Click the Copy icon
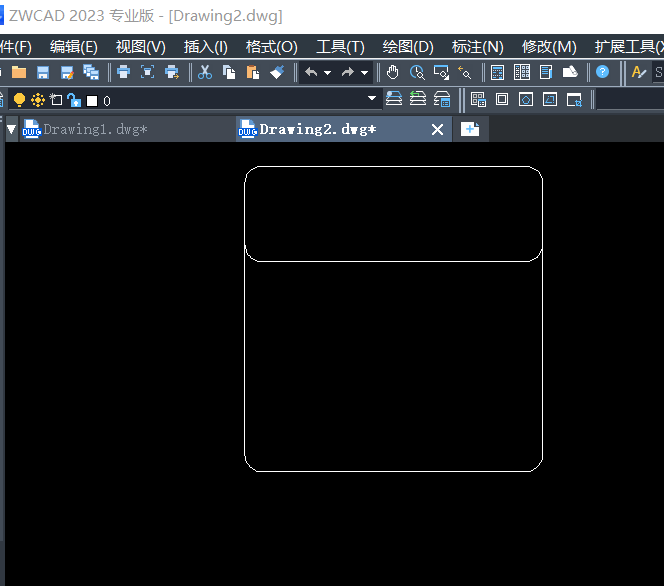664x586 pixels. (x=229, y=72)
